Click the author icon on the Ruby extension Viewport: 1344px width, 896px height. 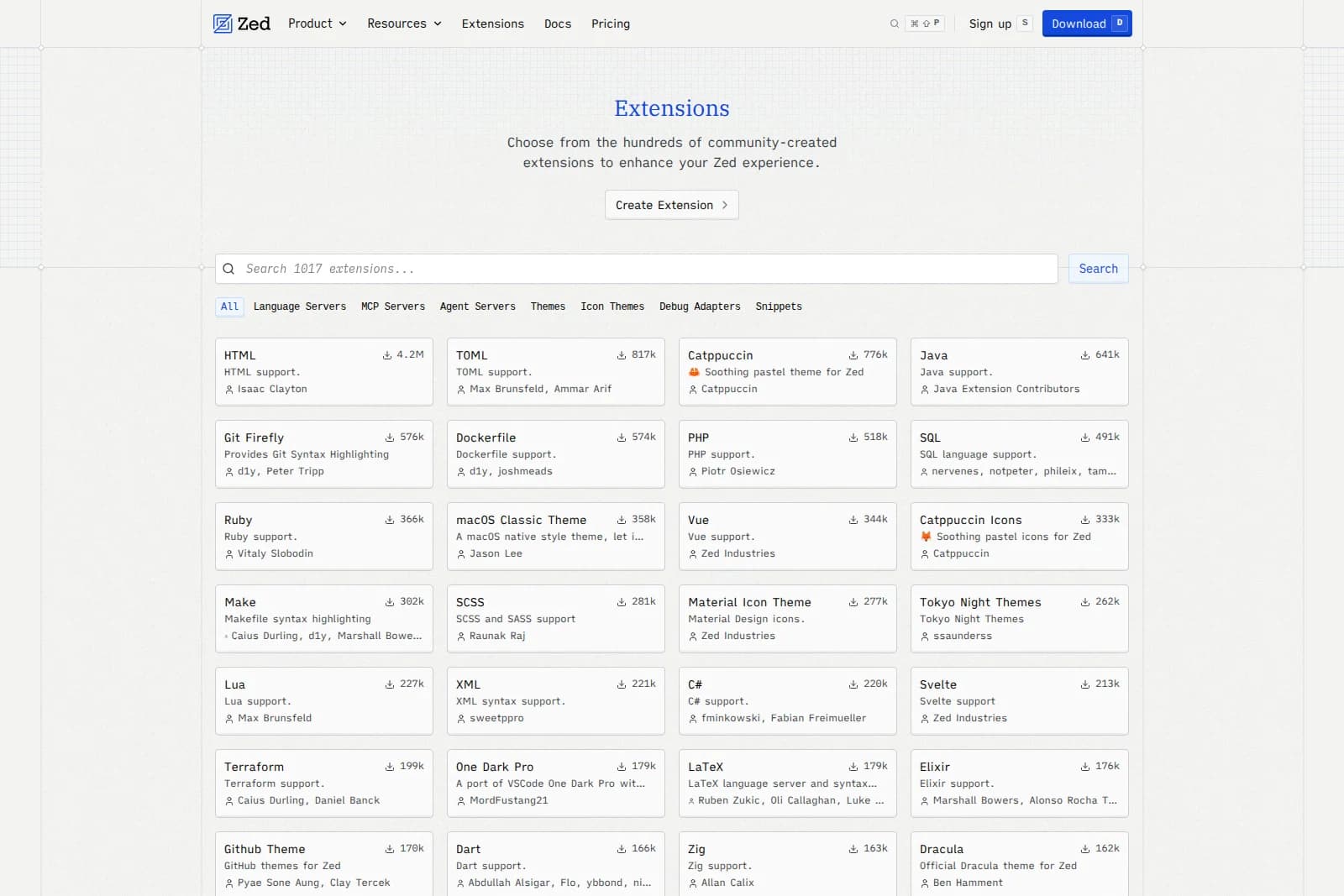(x=228, y=553)
